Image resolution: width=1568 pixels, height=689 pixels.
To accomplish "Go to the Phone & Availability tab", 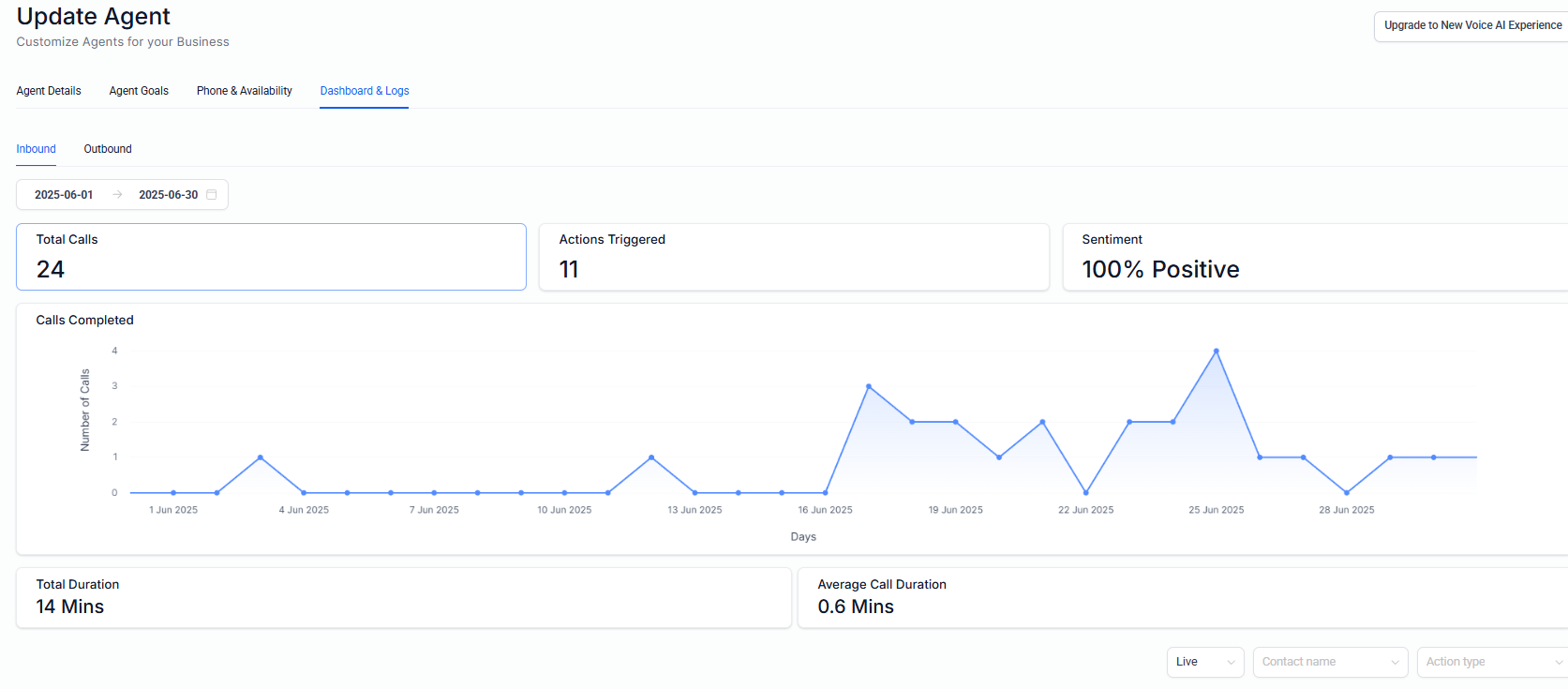I will [245, 91].
